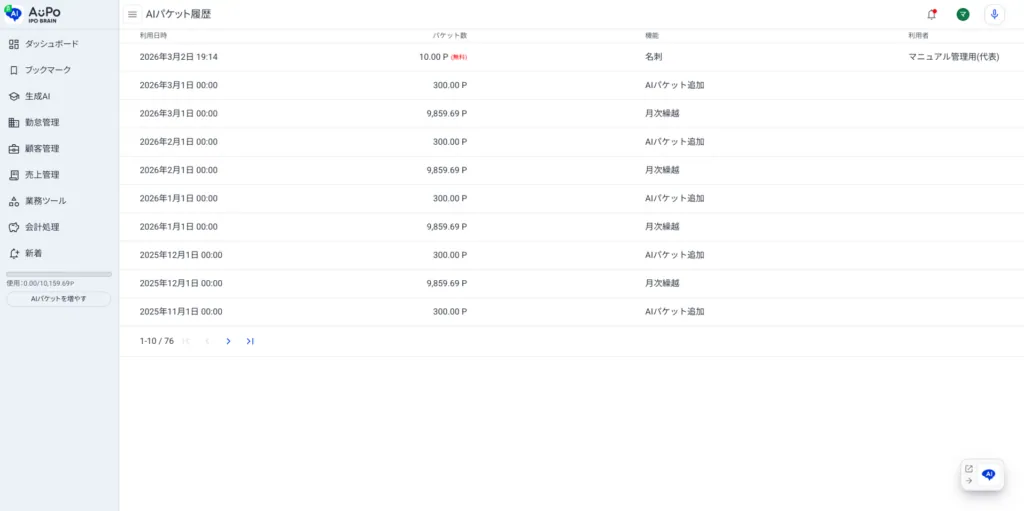The image size is (1024, 511).
Task: Click 月次繰越 in 2026年2月1日 row
Action: 662,170
